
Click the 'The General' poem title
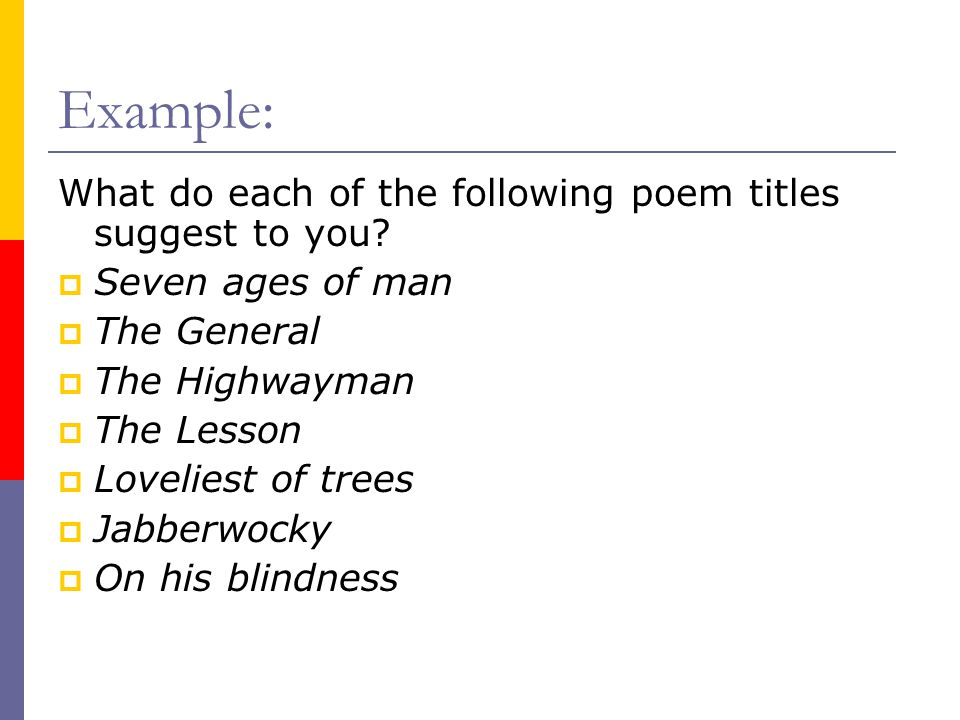[x=207, y=332]
